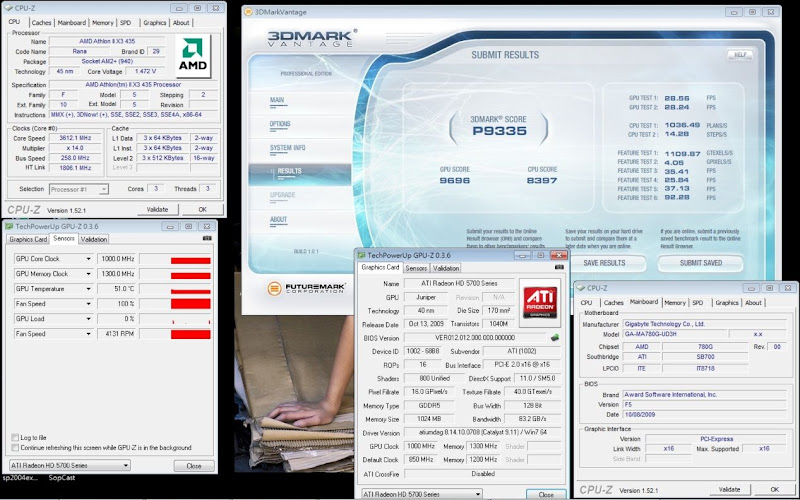Click SUBMIT SAVED in 3DMark Vantage
Screen dimensions: 800x500
pyautogui.click(x=701, y=263)
